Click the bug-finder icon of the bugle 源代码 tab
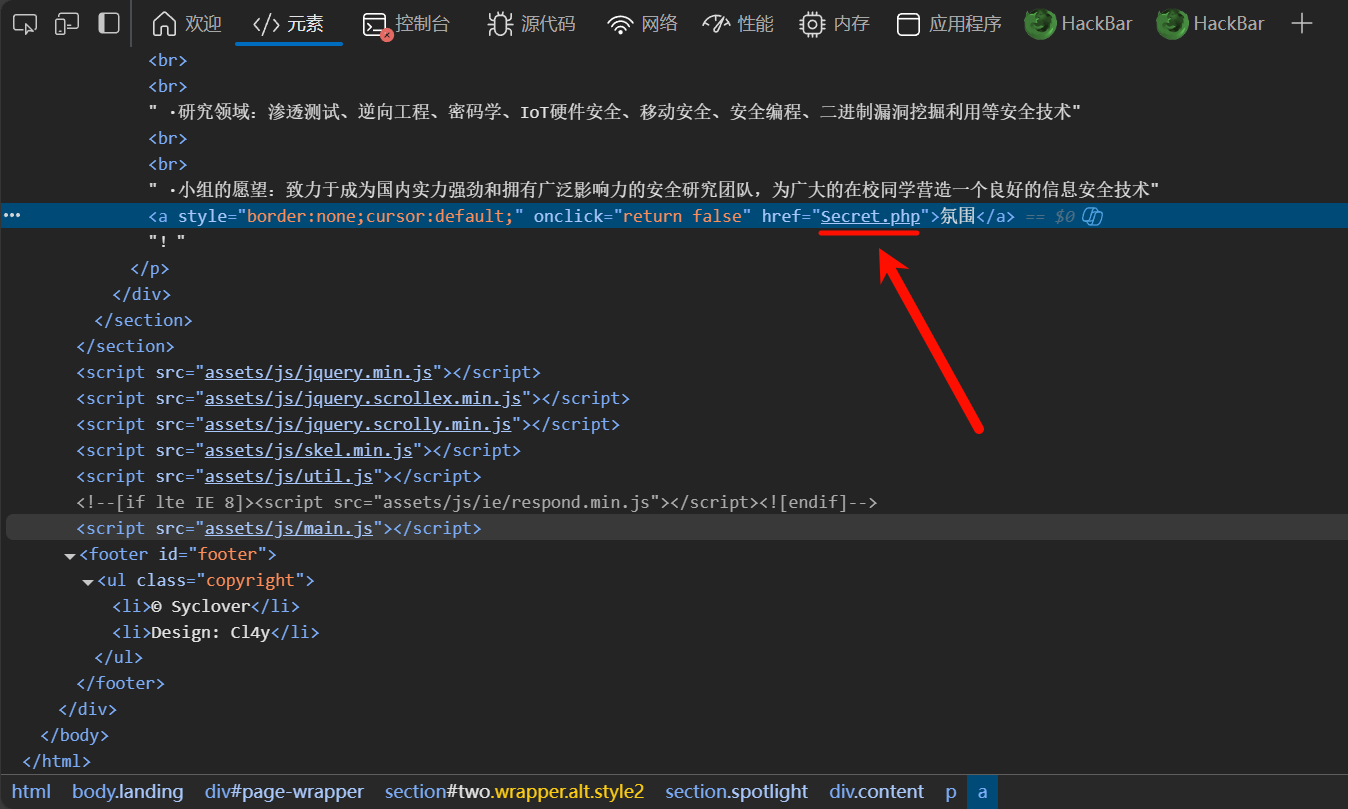The width and height of the screenshot is (1348, 809). coord(500,24)
